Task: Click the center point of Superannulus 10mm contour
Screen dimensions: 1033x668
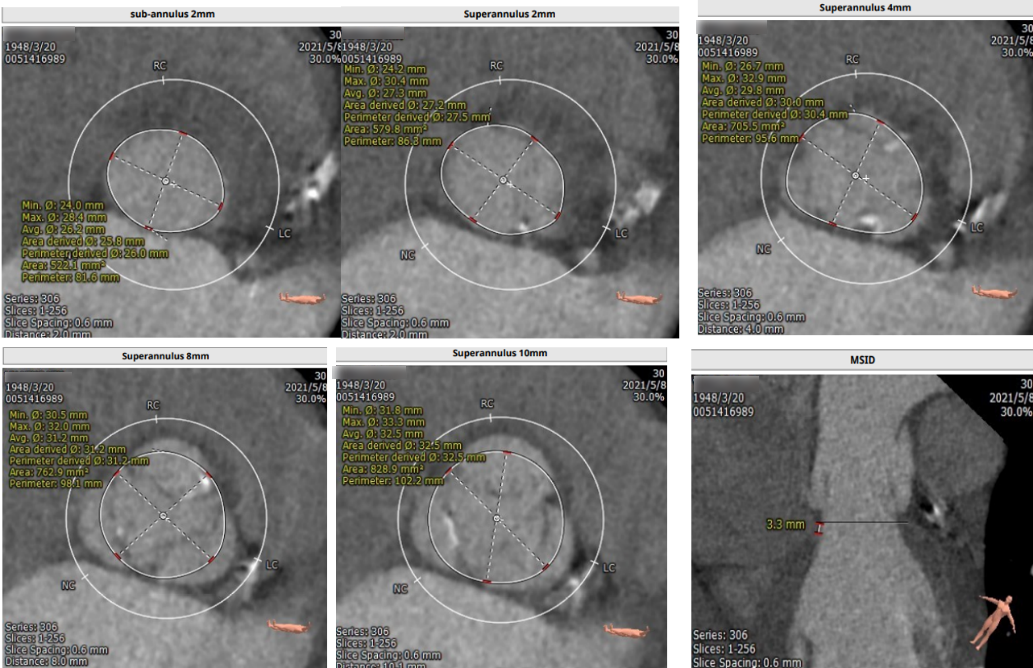Action: 497,518
